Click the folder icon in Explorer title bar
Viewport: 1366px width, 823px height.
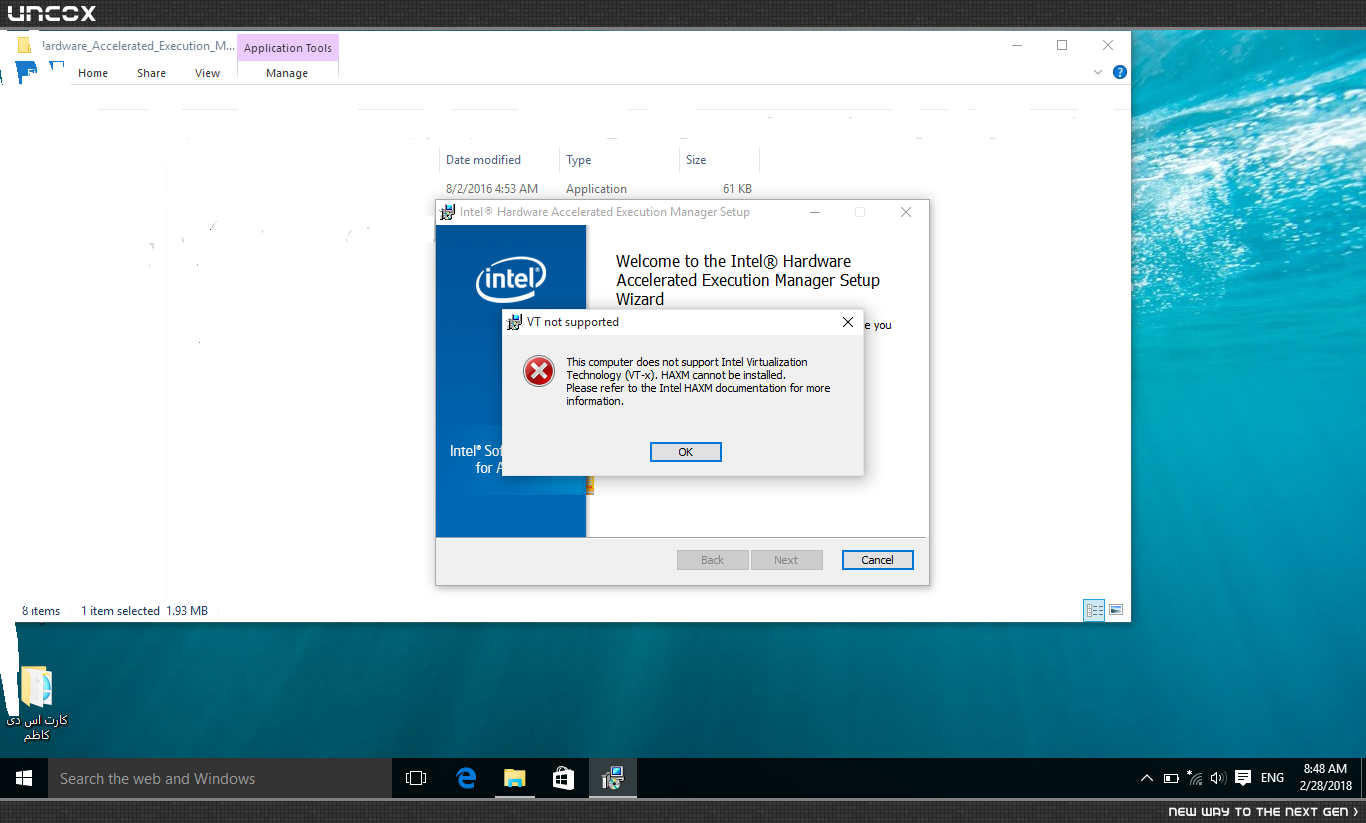[x=24, y=46]
